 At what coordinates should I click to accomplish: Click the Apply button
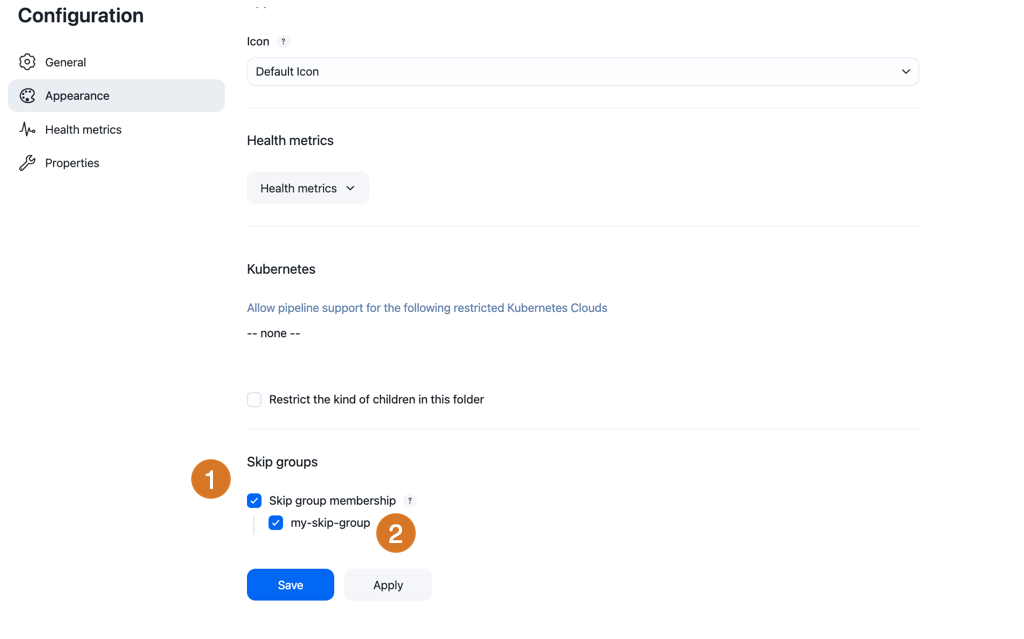click(388, 585)
